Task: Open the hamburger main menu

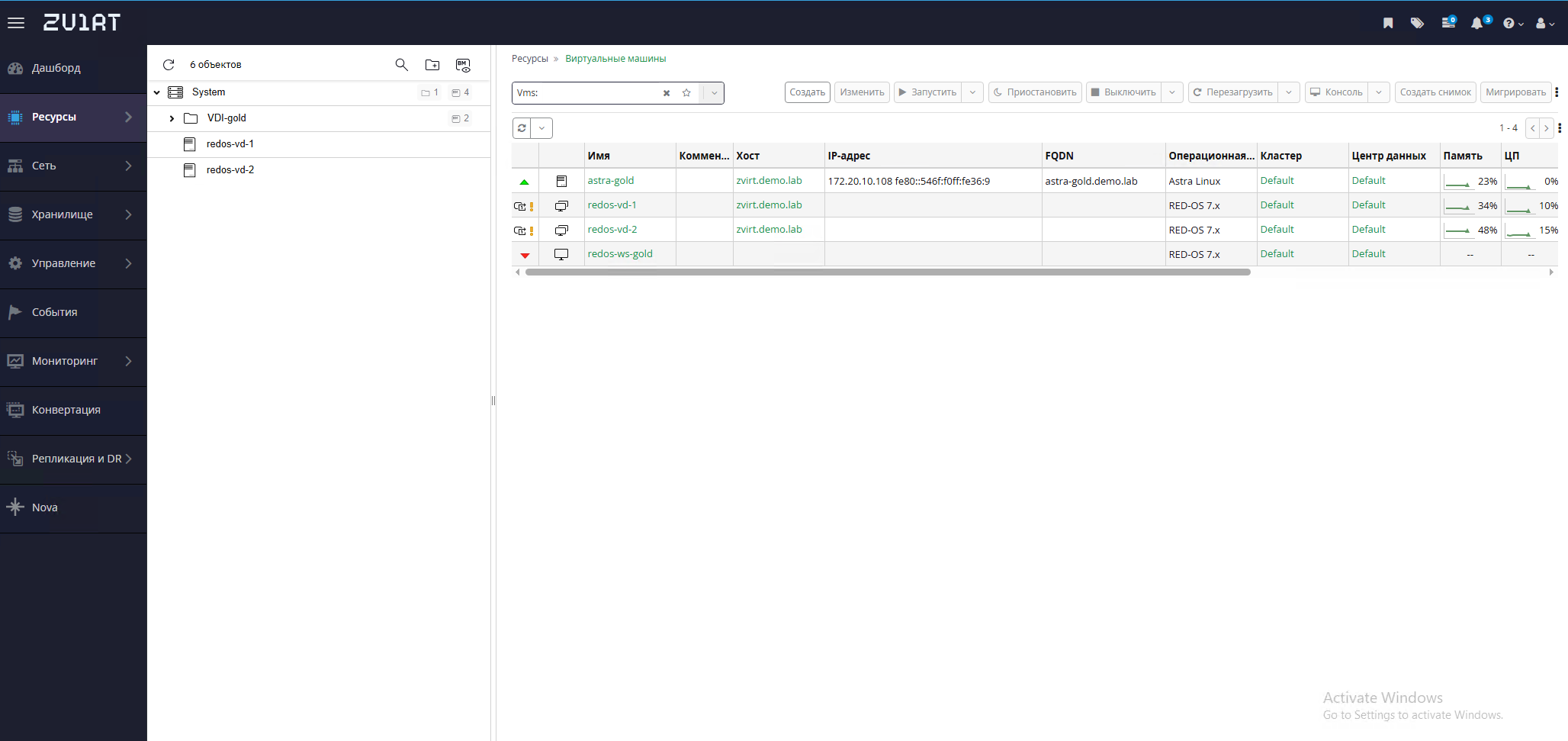Action: click(16, 23)
